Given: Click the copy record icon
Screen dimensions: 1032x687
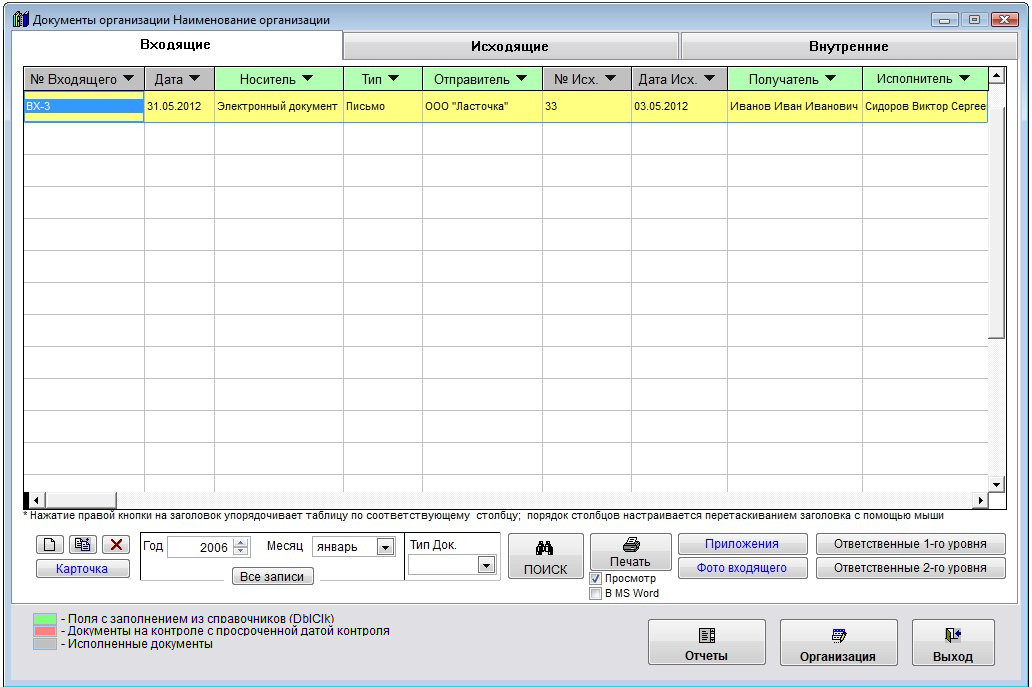Looking at the screenshot, I should pos(82,544).
